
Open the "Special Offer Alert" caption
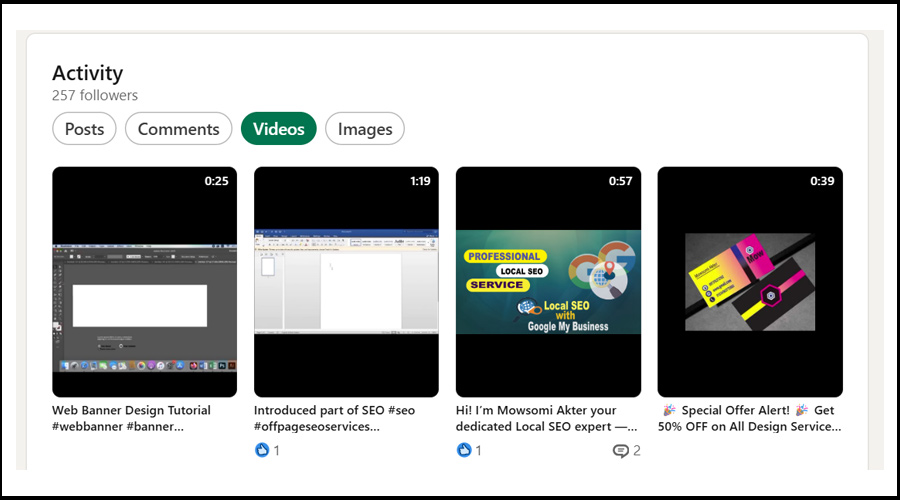[749, 418]
